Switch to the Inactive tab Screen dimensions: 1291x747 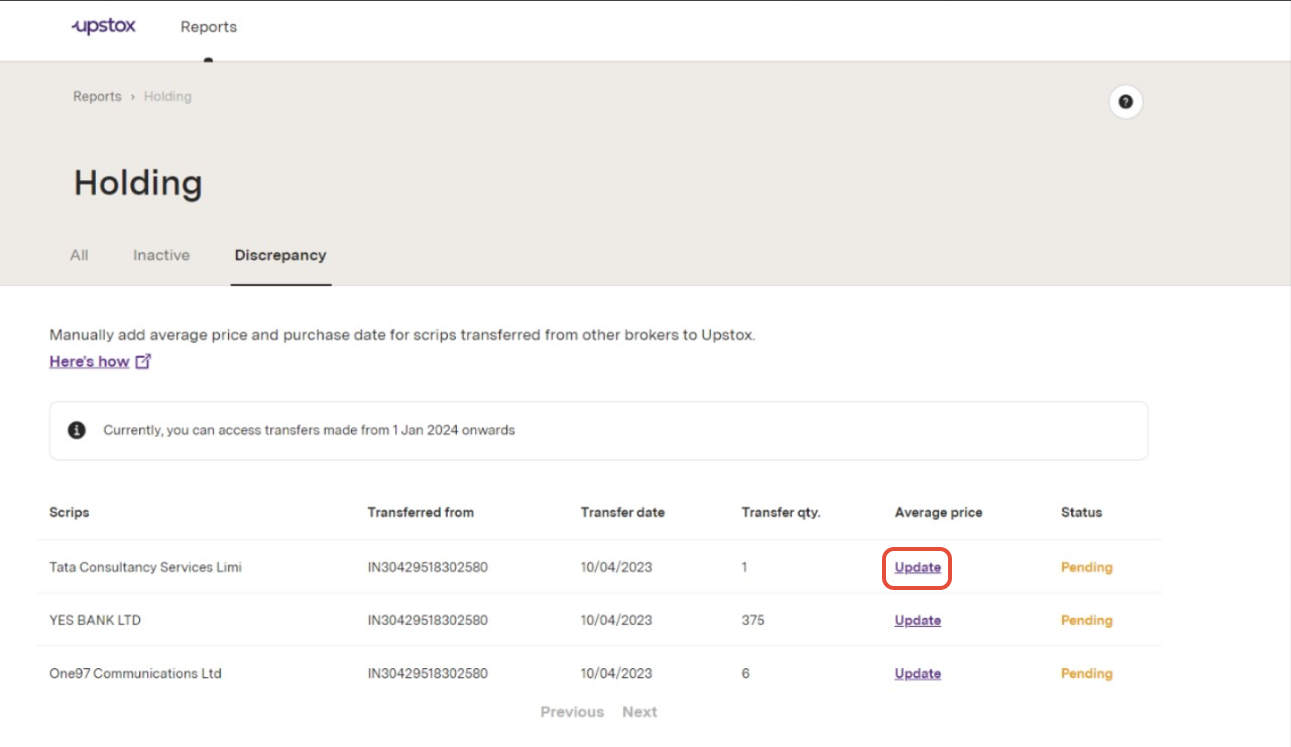tap(161, 255)
